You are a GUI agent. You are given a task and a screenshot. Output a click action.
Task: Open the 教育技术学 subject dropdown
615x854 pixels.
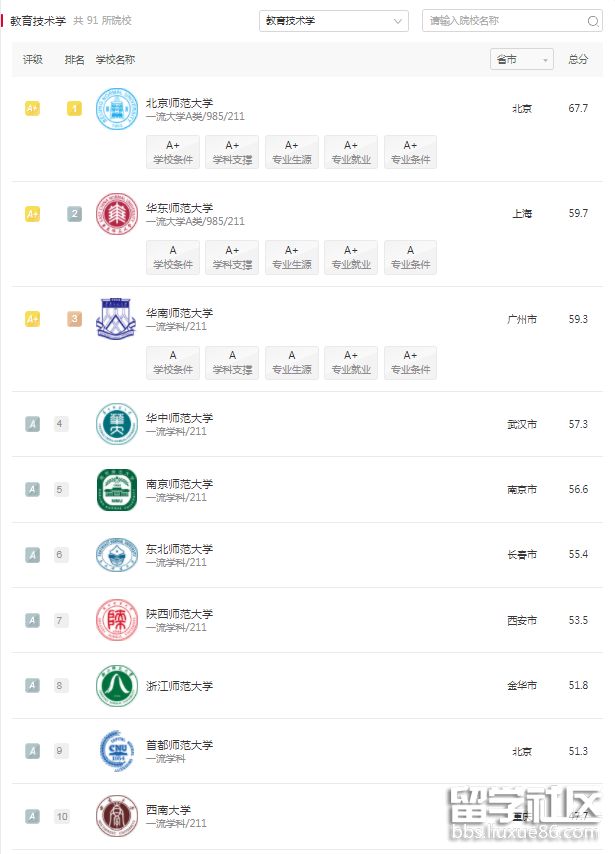coord(333,21)
